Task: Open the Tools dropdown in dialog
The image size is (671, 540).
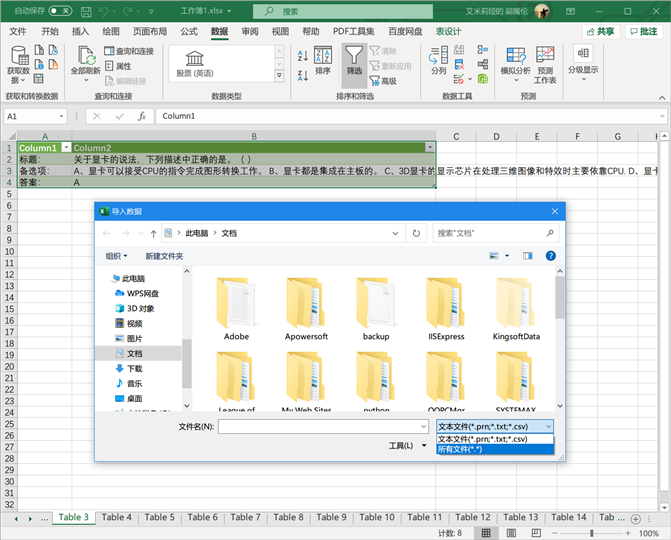Action: (407, 445)
